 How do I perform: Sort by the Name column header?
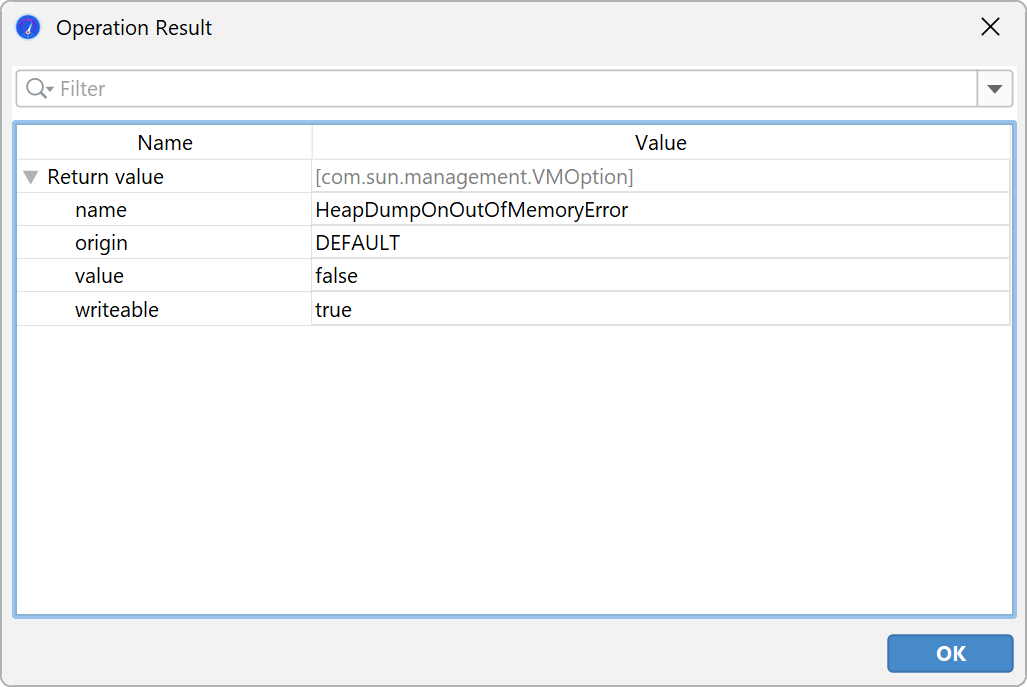pos(165,143)
